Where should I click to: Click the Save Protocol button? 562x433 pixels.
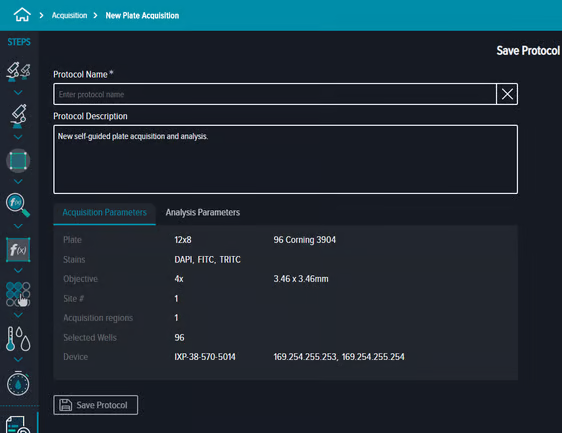pyautogui.click(x=95, y=405)
